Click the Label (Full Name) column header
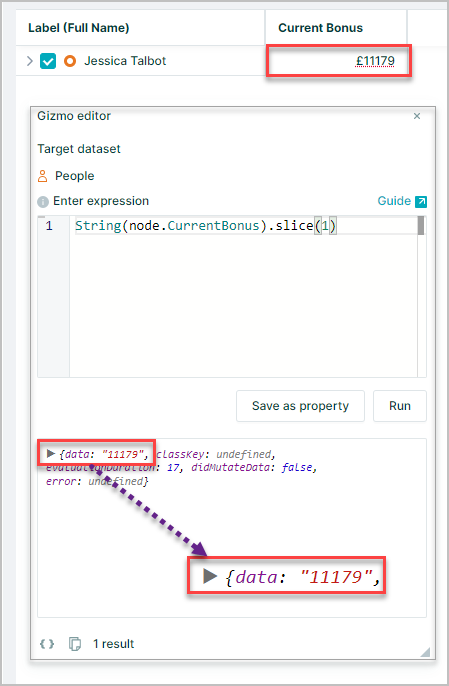Image resolution: width=449 pixels, height=686 pixels. [x=79, y=28]
